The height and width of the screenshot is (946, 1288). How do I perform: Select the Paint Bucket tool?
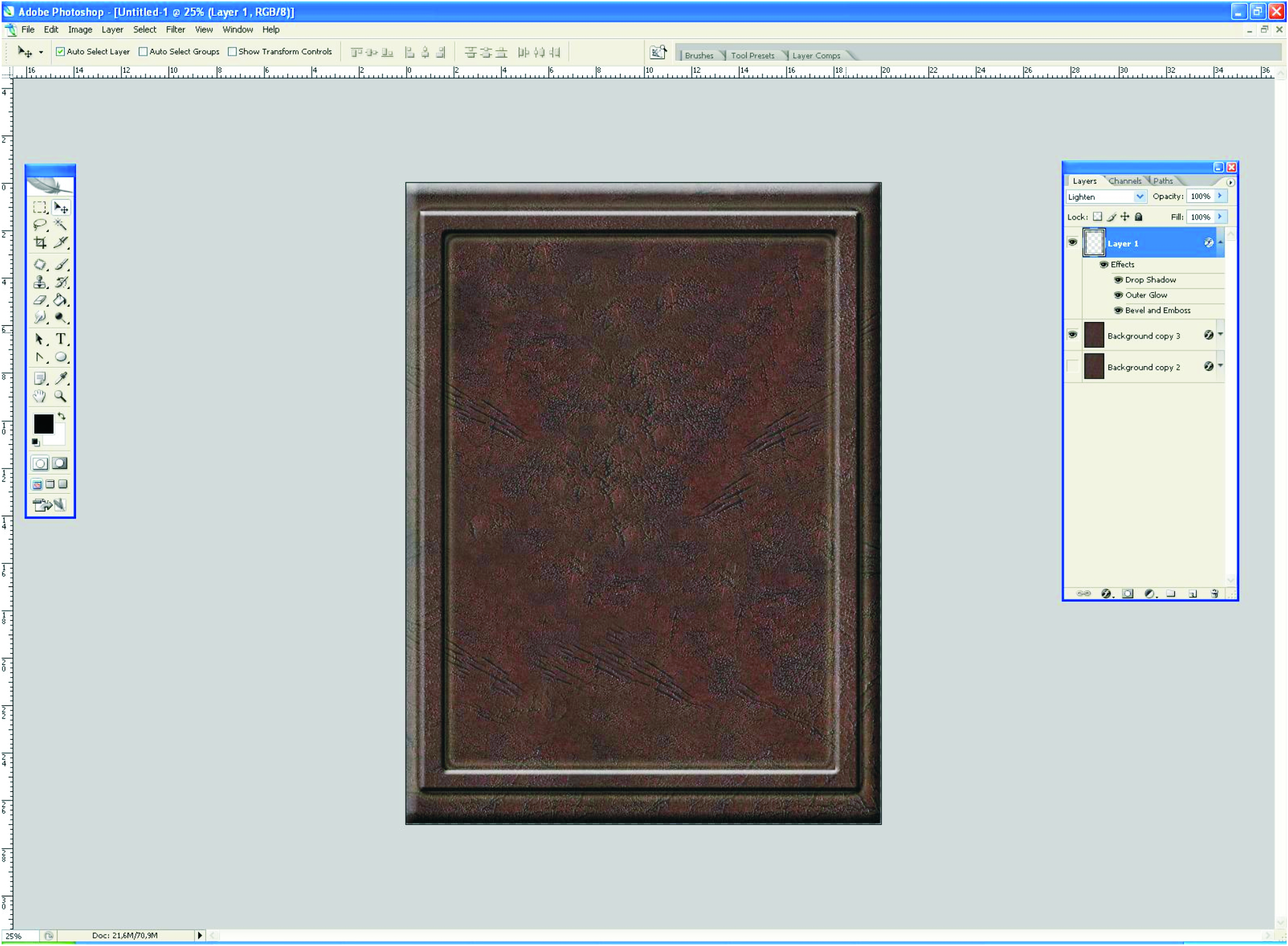(60, 300)
